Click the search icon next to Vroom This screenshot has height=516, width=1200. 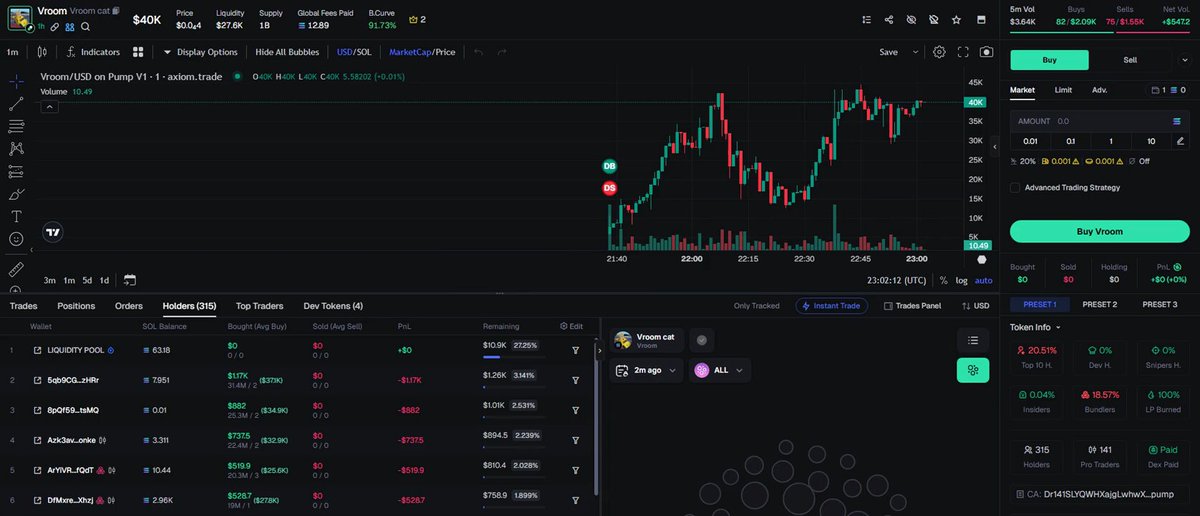[86, 27]
